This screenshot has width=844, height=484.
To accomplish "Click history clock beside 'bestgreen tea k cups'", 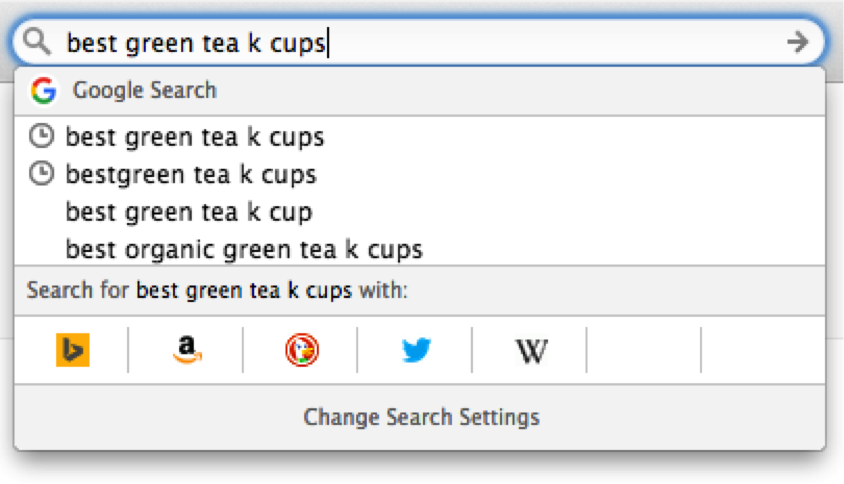I will (x=42, y=175).
